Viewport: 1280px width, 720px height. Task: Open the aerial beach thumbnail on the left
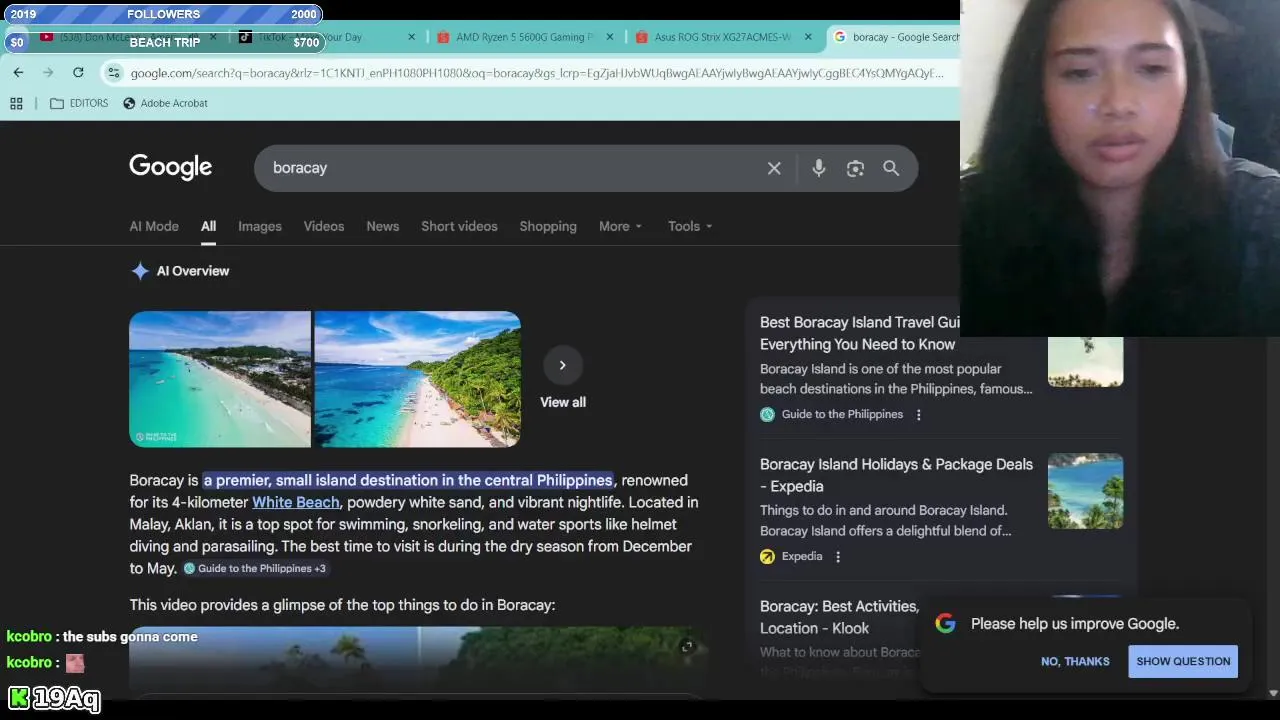220,379
